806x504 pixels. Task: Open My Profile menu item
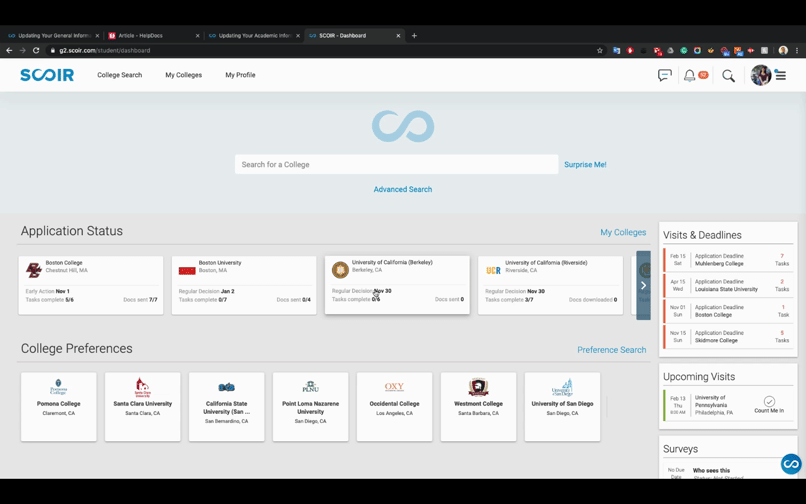click(240, 75)
